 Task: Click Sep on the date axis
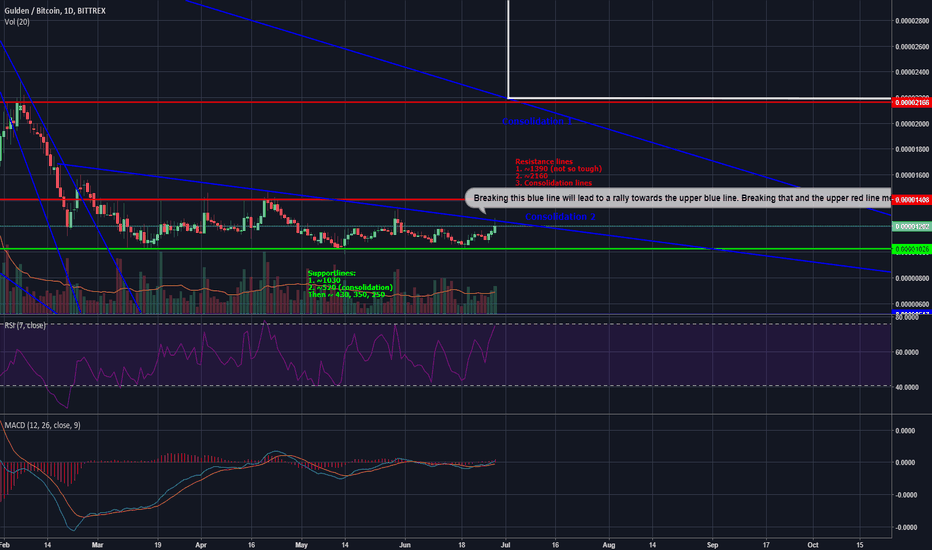[x=712, y=545]
